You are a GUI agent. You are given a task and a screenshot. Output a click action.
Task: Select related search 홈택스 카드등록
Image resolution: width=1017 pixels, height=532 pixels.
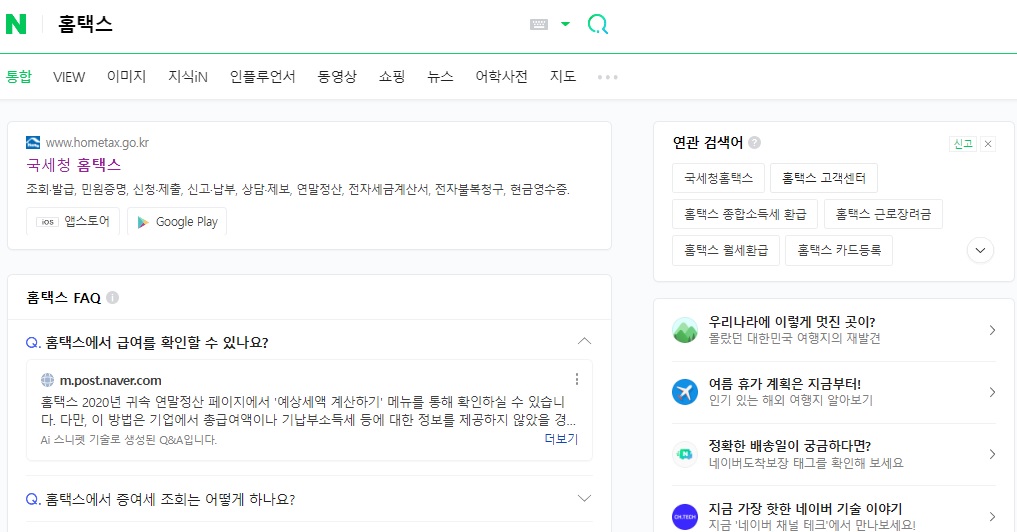(x=839, y=250)
